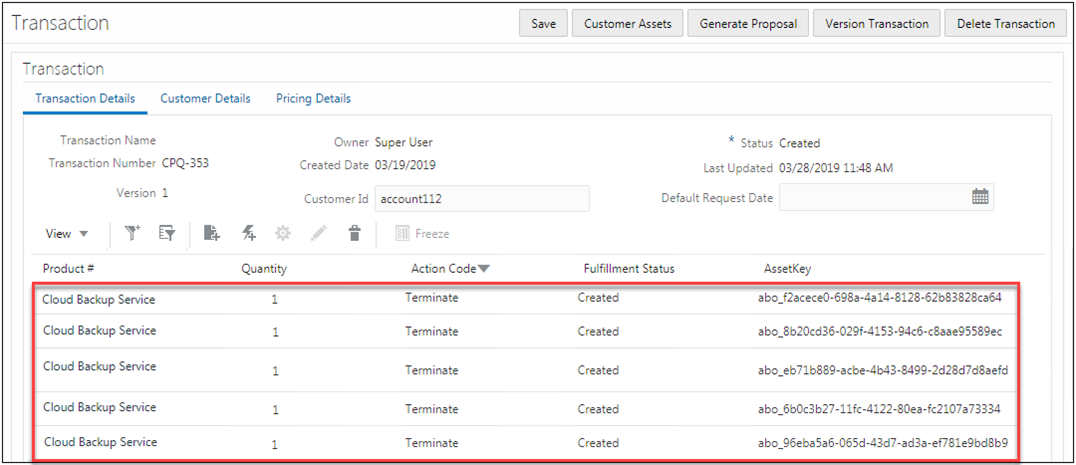Click the query-by-example filter icon

click(x=167, y=233)
